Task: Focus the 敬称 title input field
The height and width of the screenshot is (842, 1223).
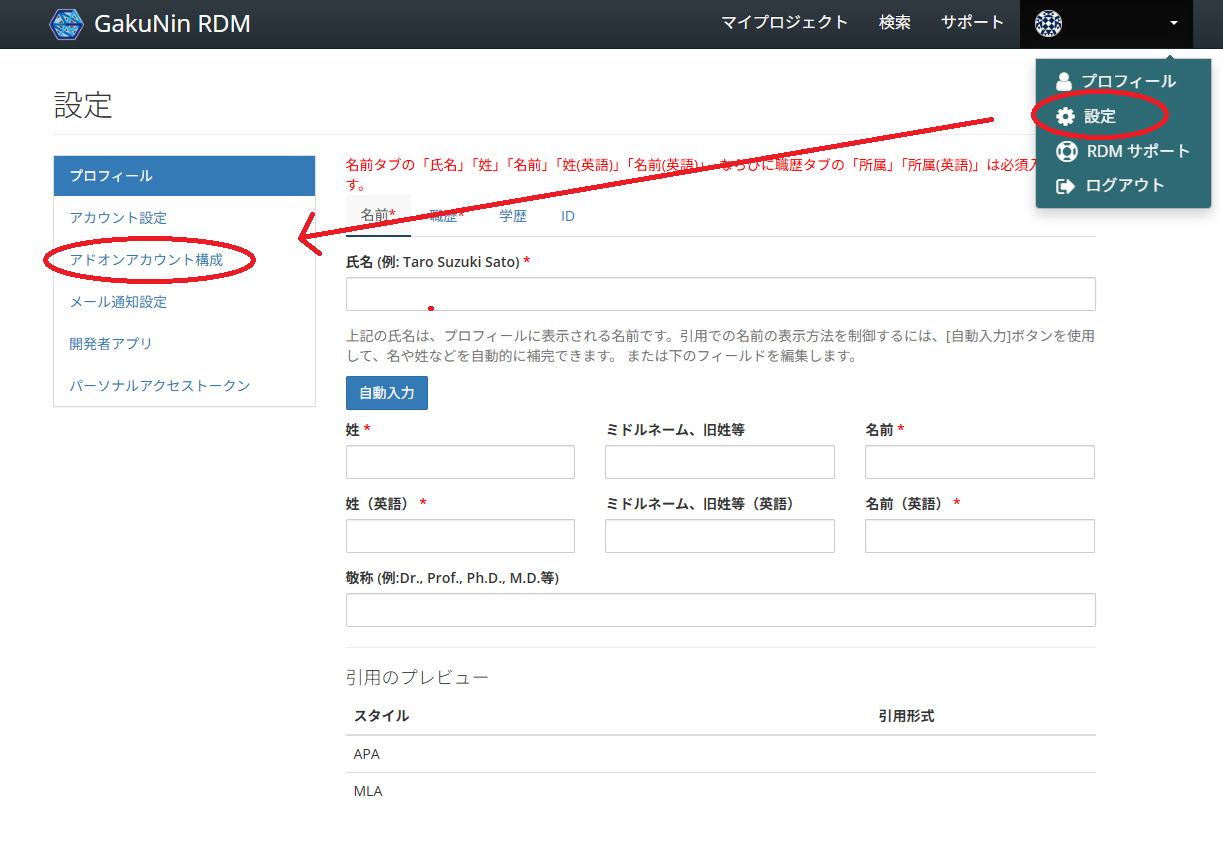Action: [x=720, y=610]
